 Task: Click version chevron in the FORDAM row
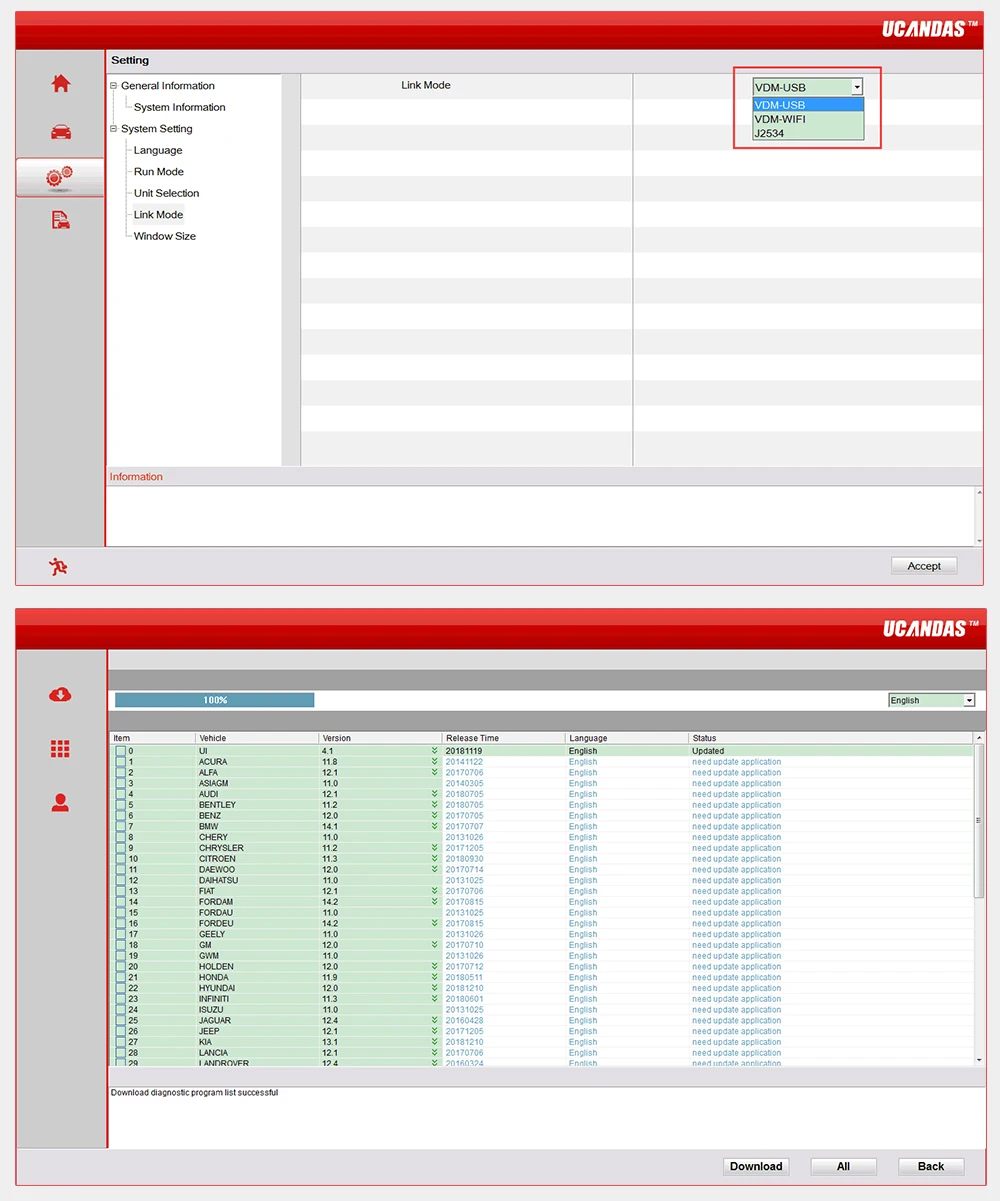click(x=435, y=902)
